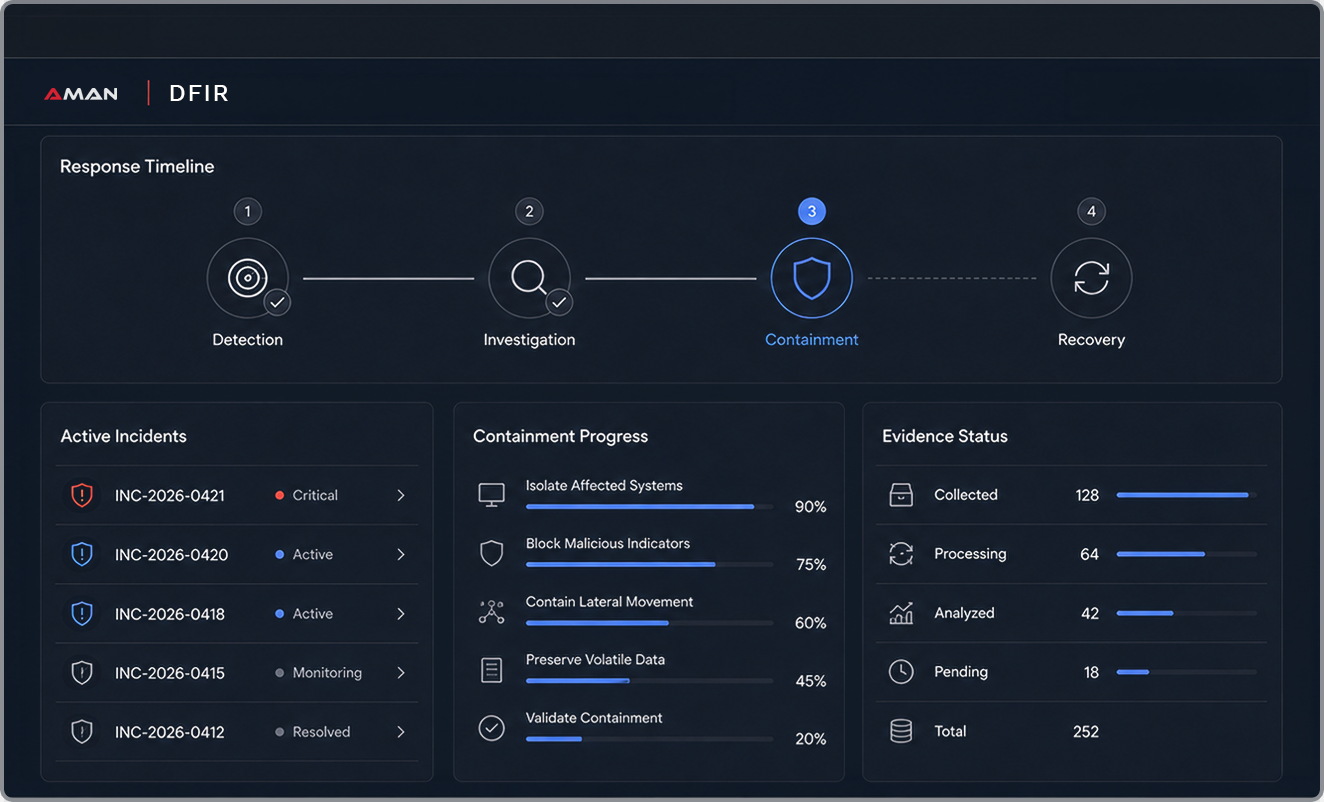The image size is (1324, 802).
Task: Click the archive box icon beside Collected
Action: pyautogui.click(x=901, y=495)
